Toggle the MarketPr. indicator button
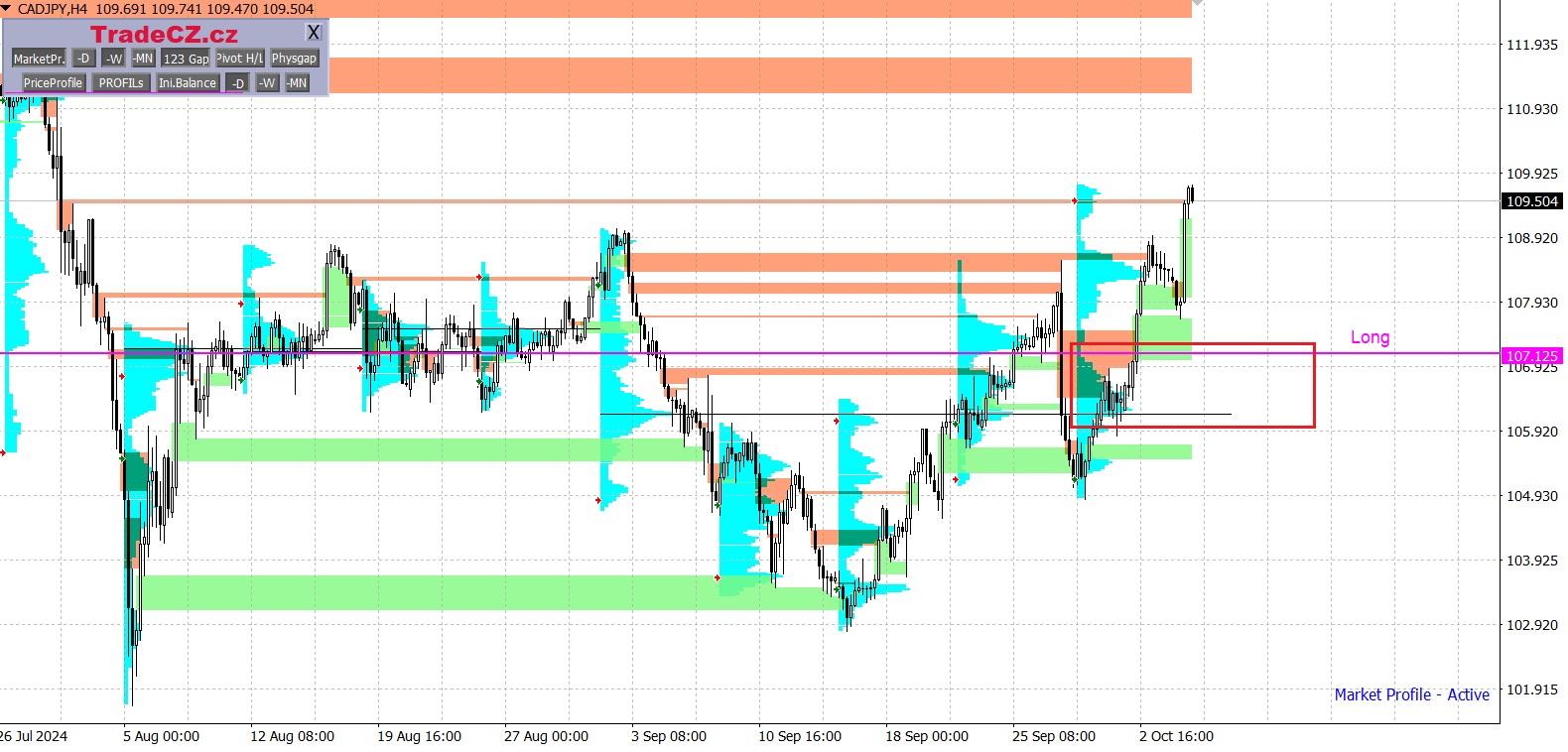The image size is (1568, 752). click(x=39, y=59)
